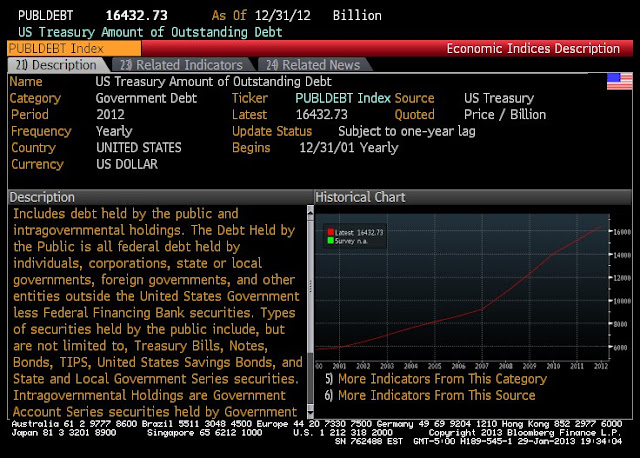Click the Period value 2012
Viewport: 640px width, 458px height.
click(x=110, y=115)
